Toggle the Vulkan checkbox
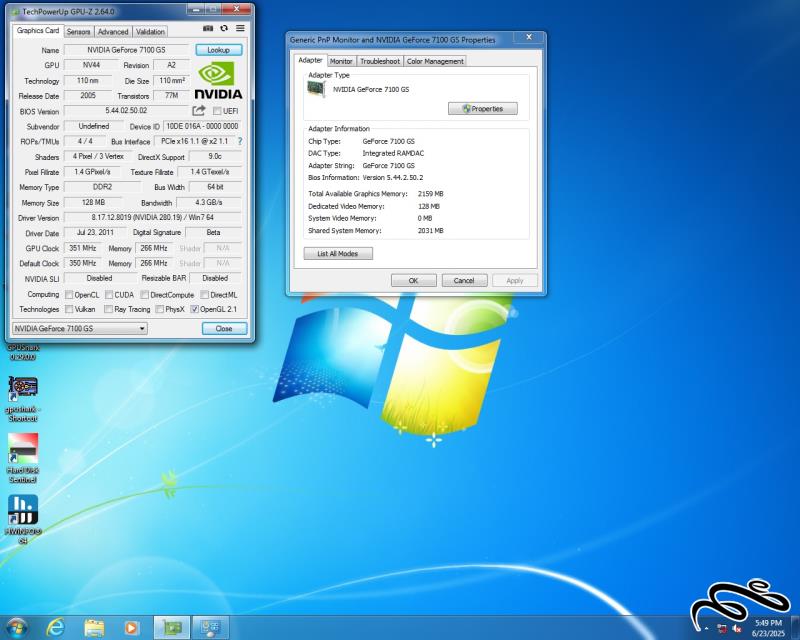The image size is (800, 640). 69,309
